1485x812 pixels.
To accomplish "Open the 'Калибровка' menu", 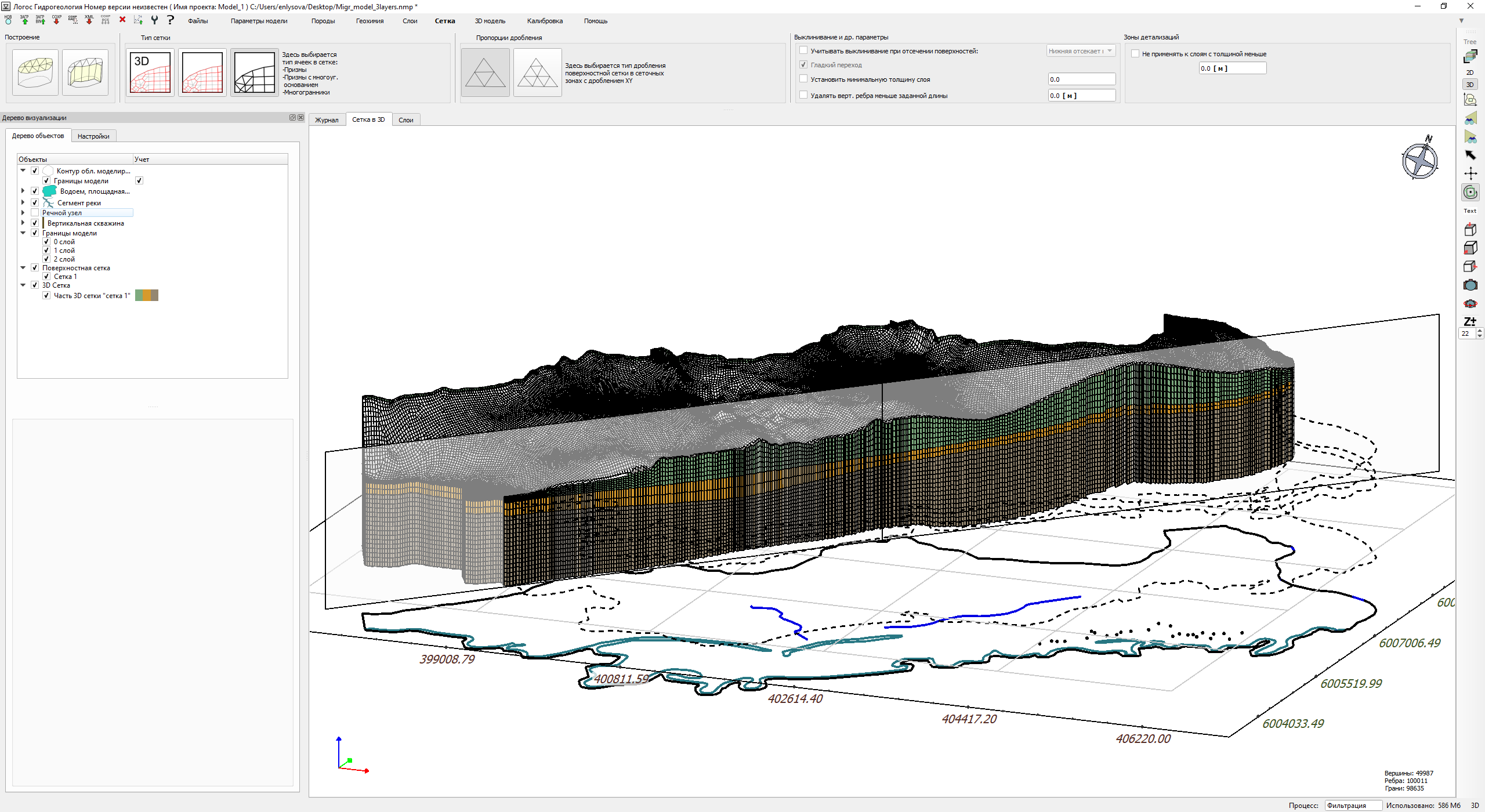I will tap(544, 21).
